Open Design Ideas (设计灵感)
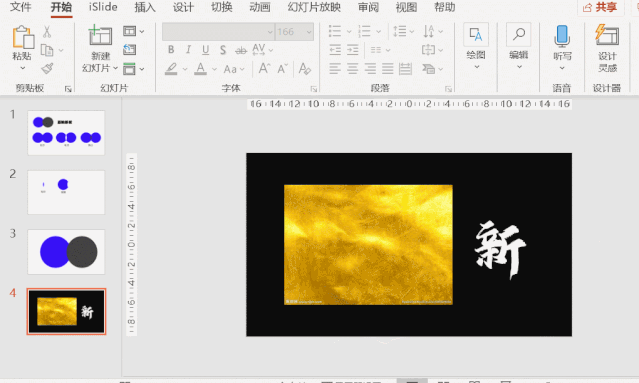This screenshot has width=639, height=383. pos(607,48)
